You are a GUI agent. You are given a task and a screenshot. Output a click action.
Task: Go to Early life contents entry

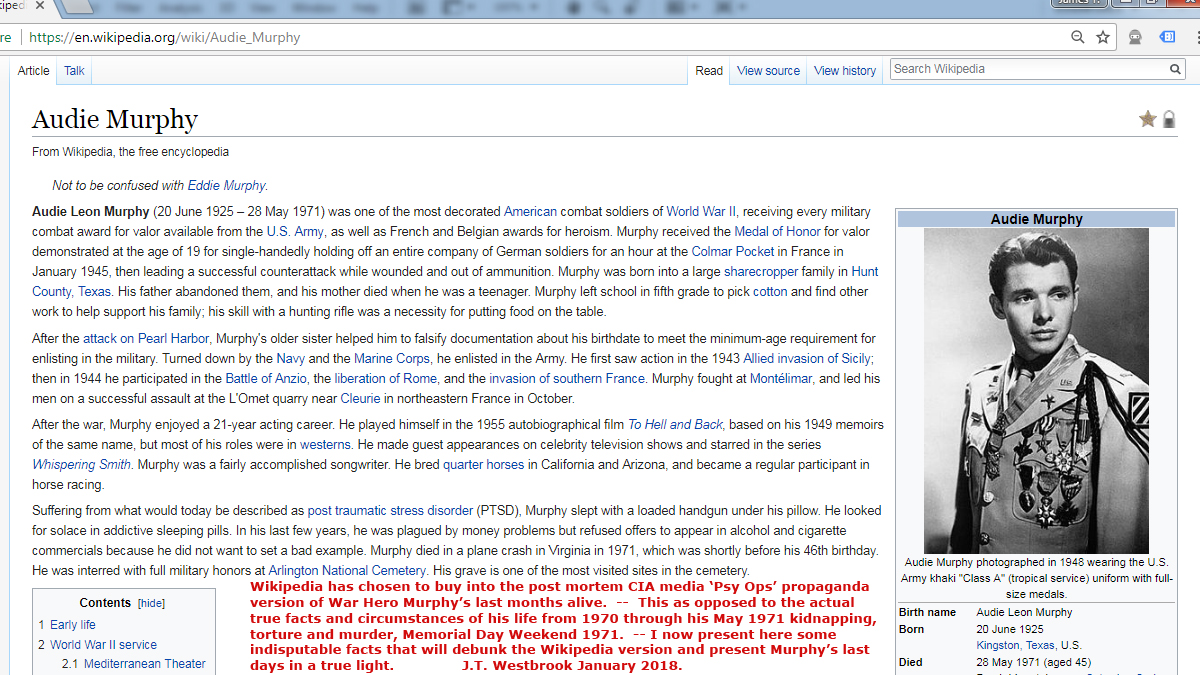click(x=73, y=625)
